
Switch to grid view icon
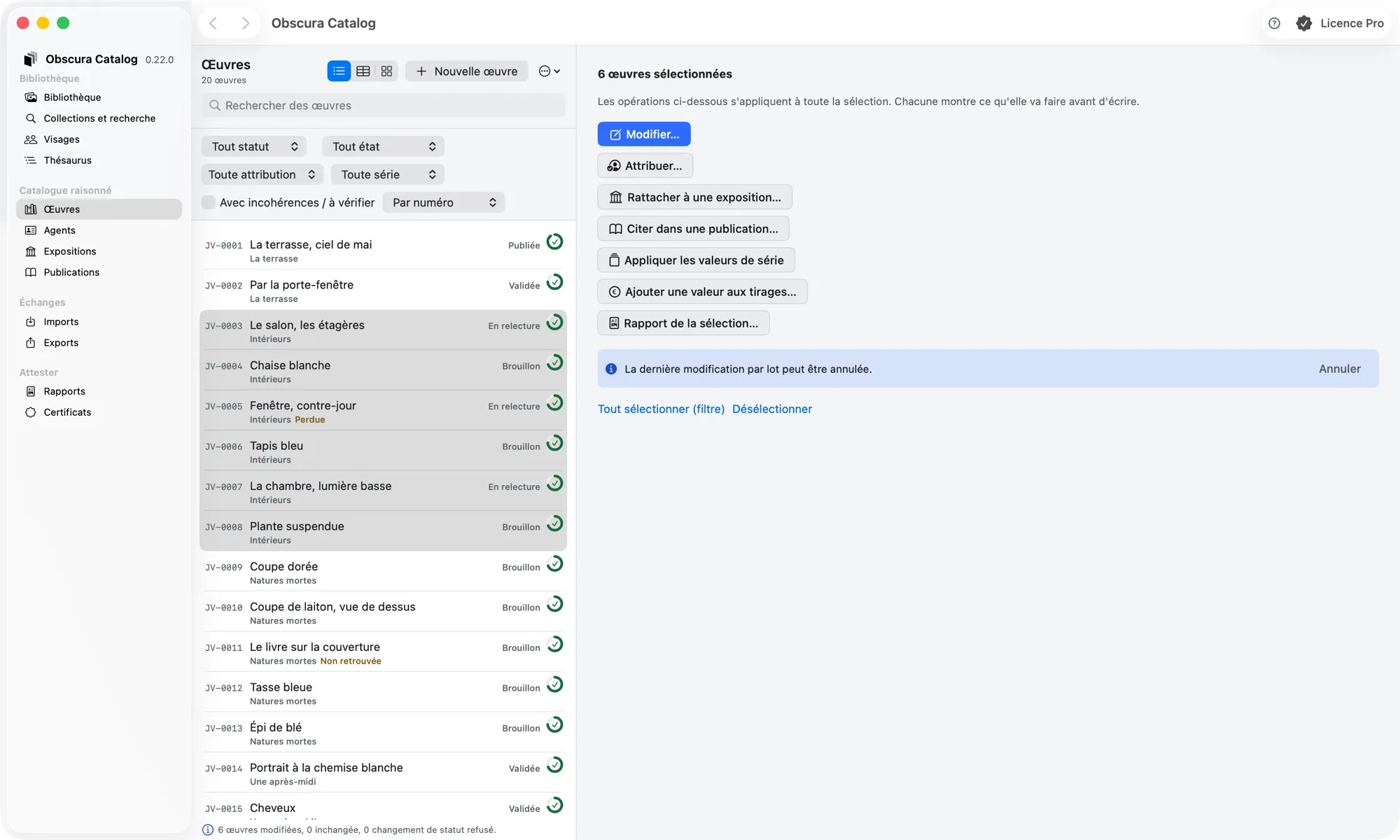coord(386,71)
